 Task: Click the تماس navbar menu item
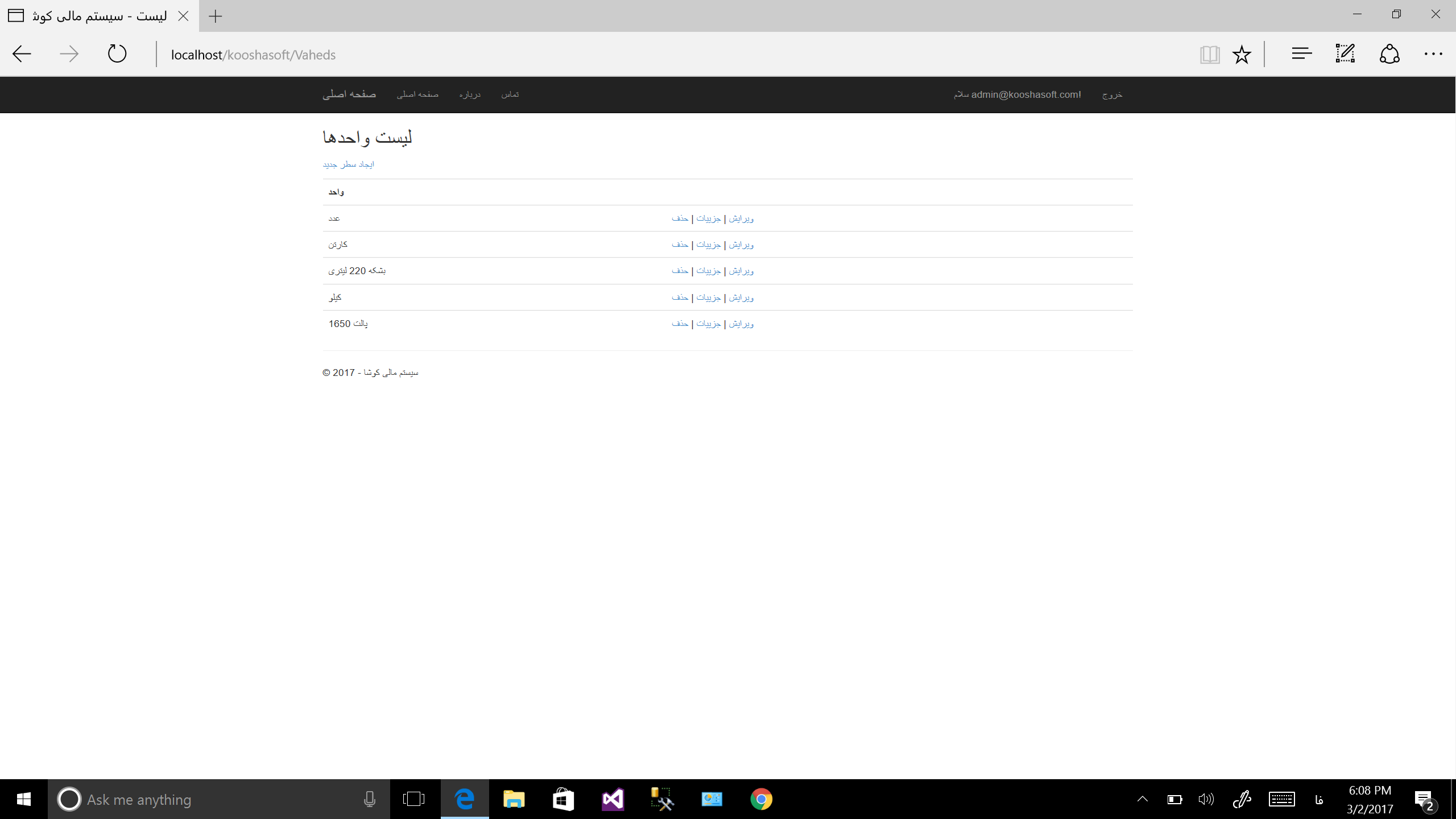pos(510,94)
